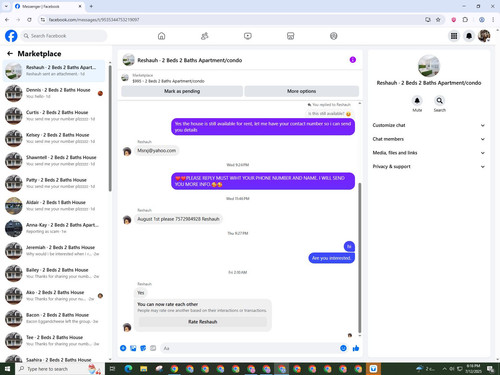Open Dennis 2 Beds 2 Baths House chat
Viewport: 500px width, 375px height.
pyautogui.click(x=54, y=93)
